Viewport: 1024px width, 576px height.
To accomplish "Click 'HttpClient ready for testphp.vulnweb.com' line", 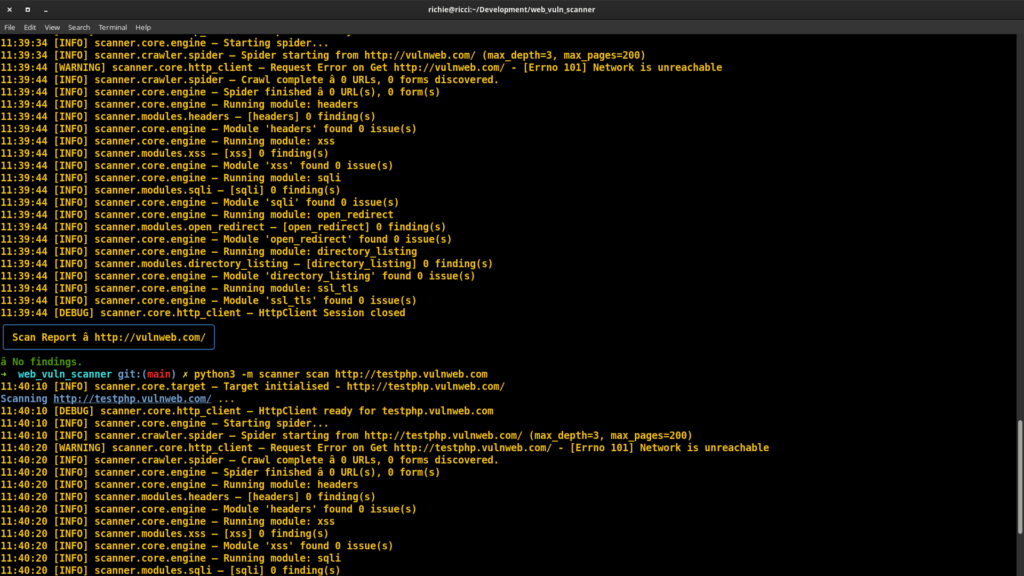I will coord(247,411).
